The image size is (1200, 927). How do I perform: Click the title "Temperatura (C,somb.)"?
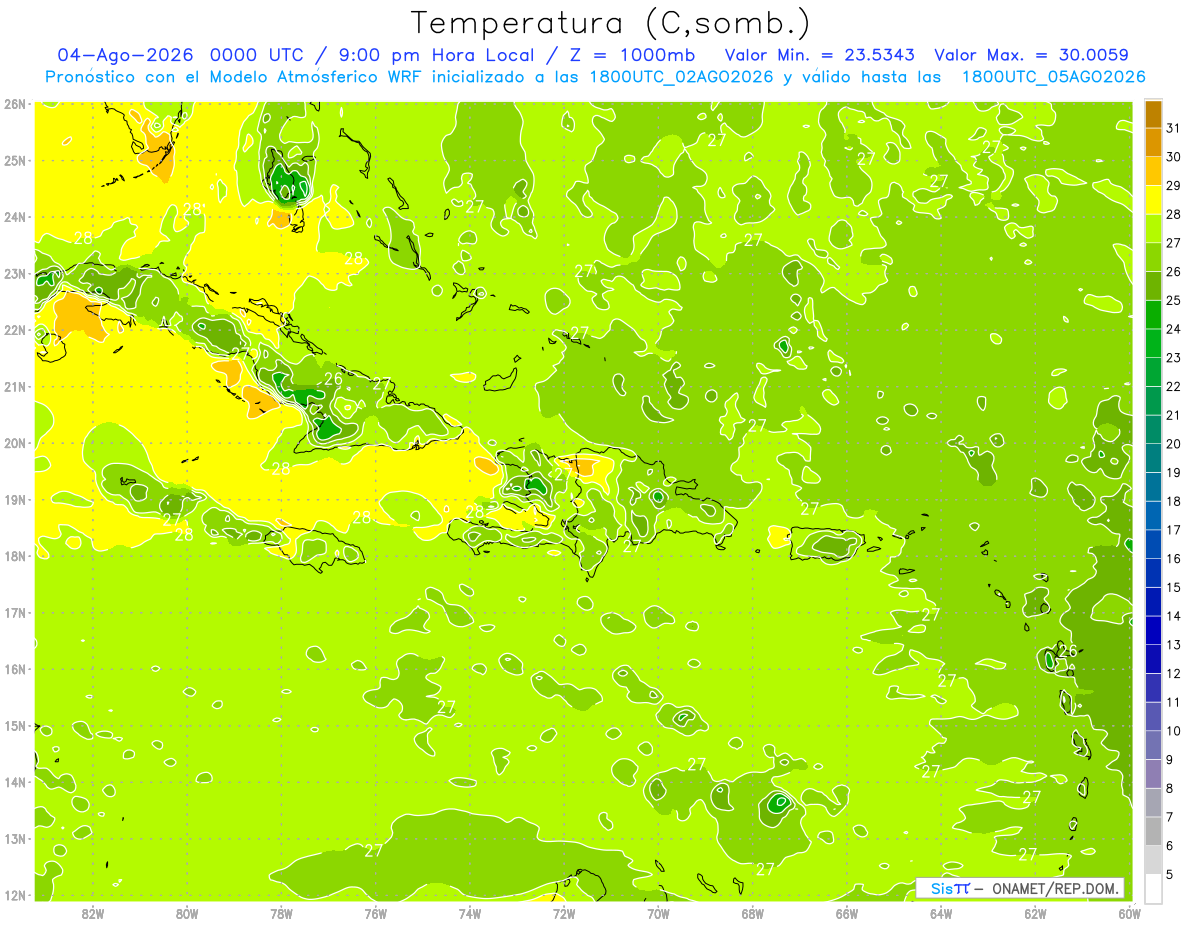click(x=610, y=23)
